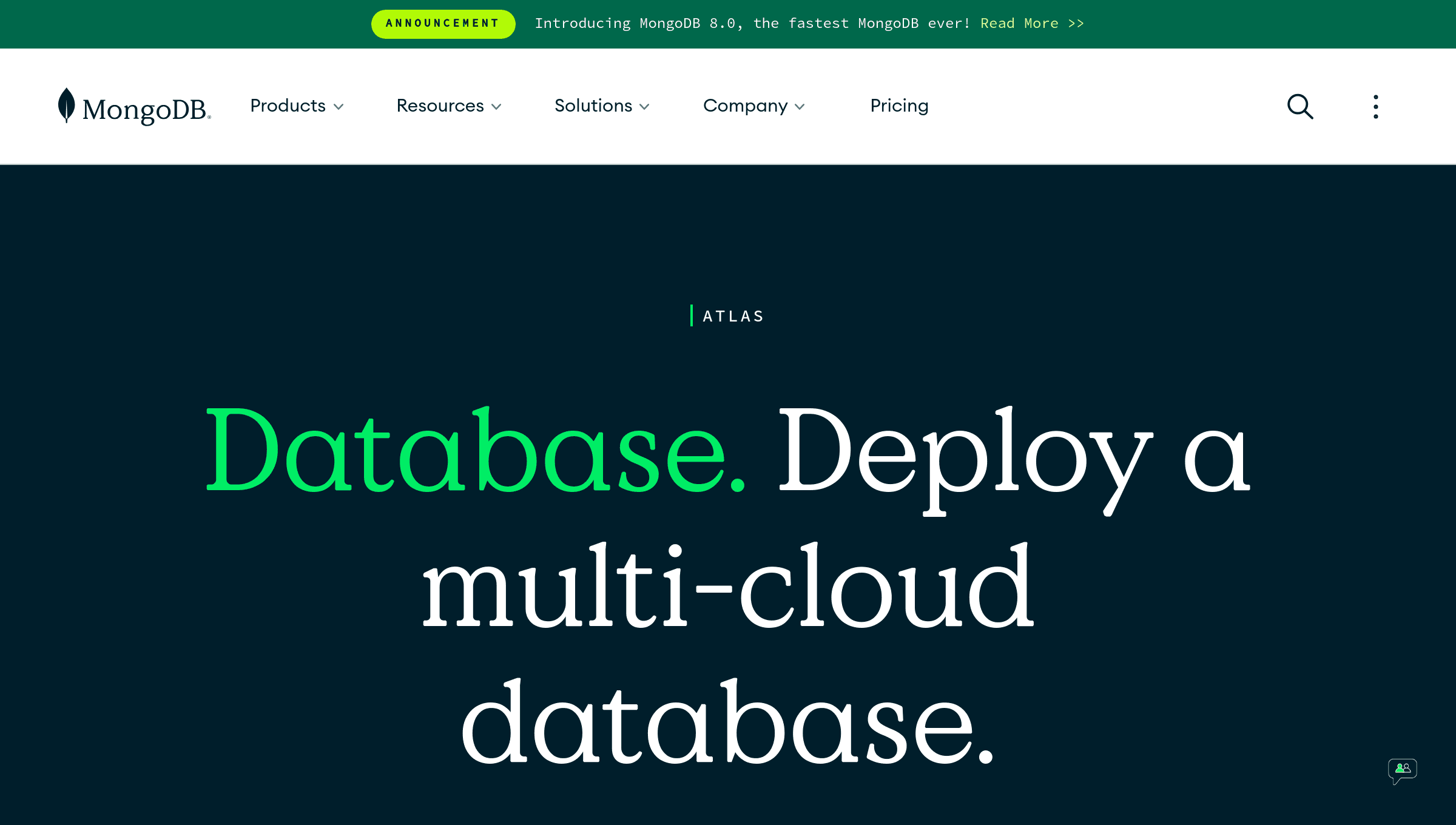
Task: Click the Products menu item
Action: [288, 106]
